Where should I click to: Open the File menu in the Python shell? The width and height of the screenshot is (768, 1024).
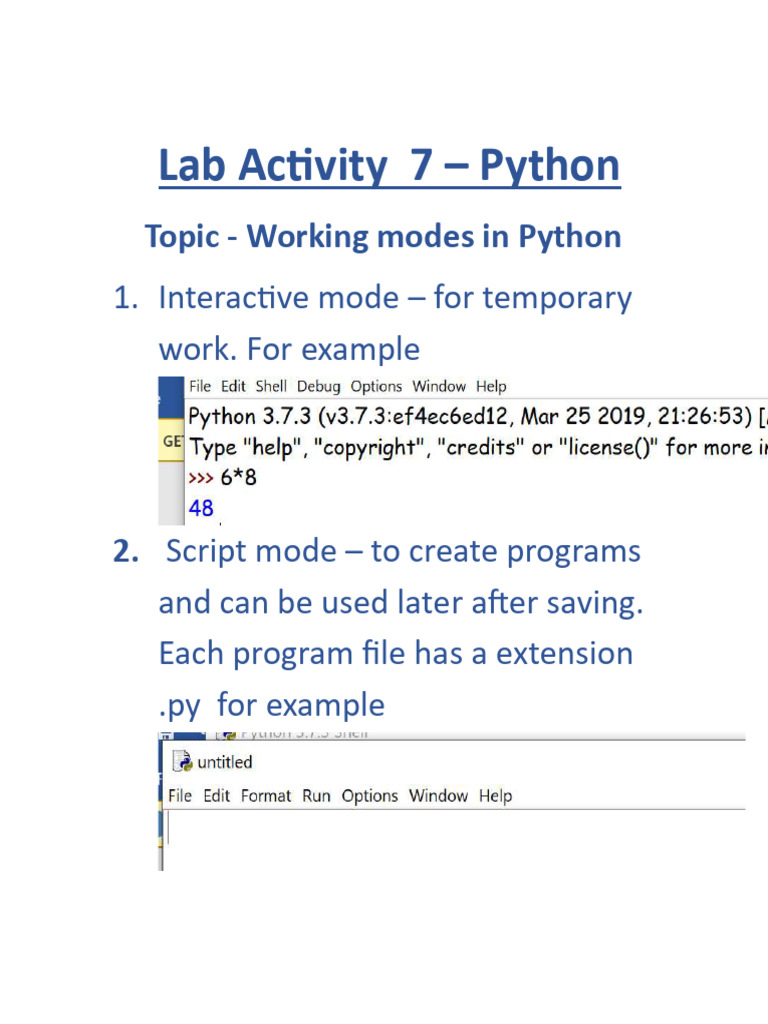point(201,386)
